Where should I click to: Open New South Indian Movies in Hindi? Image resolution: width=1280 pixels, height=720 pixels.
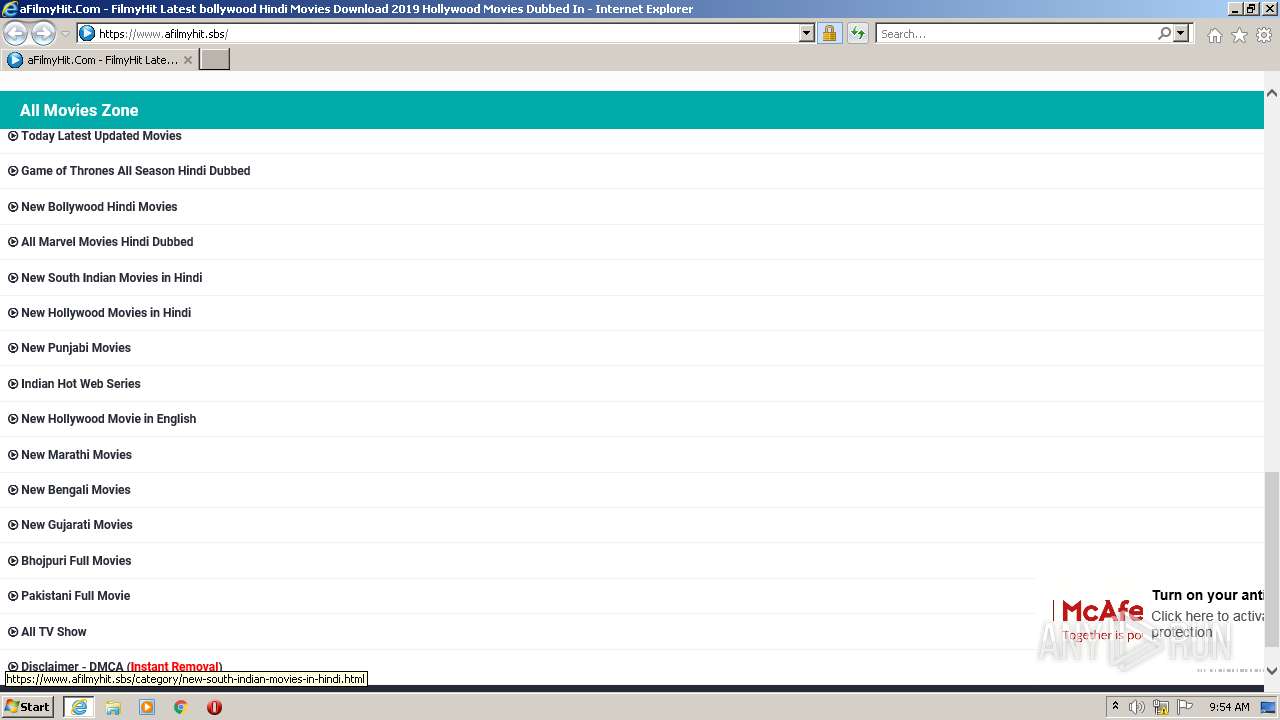111,278
